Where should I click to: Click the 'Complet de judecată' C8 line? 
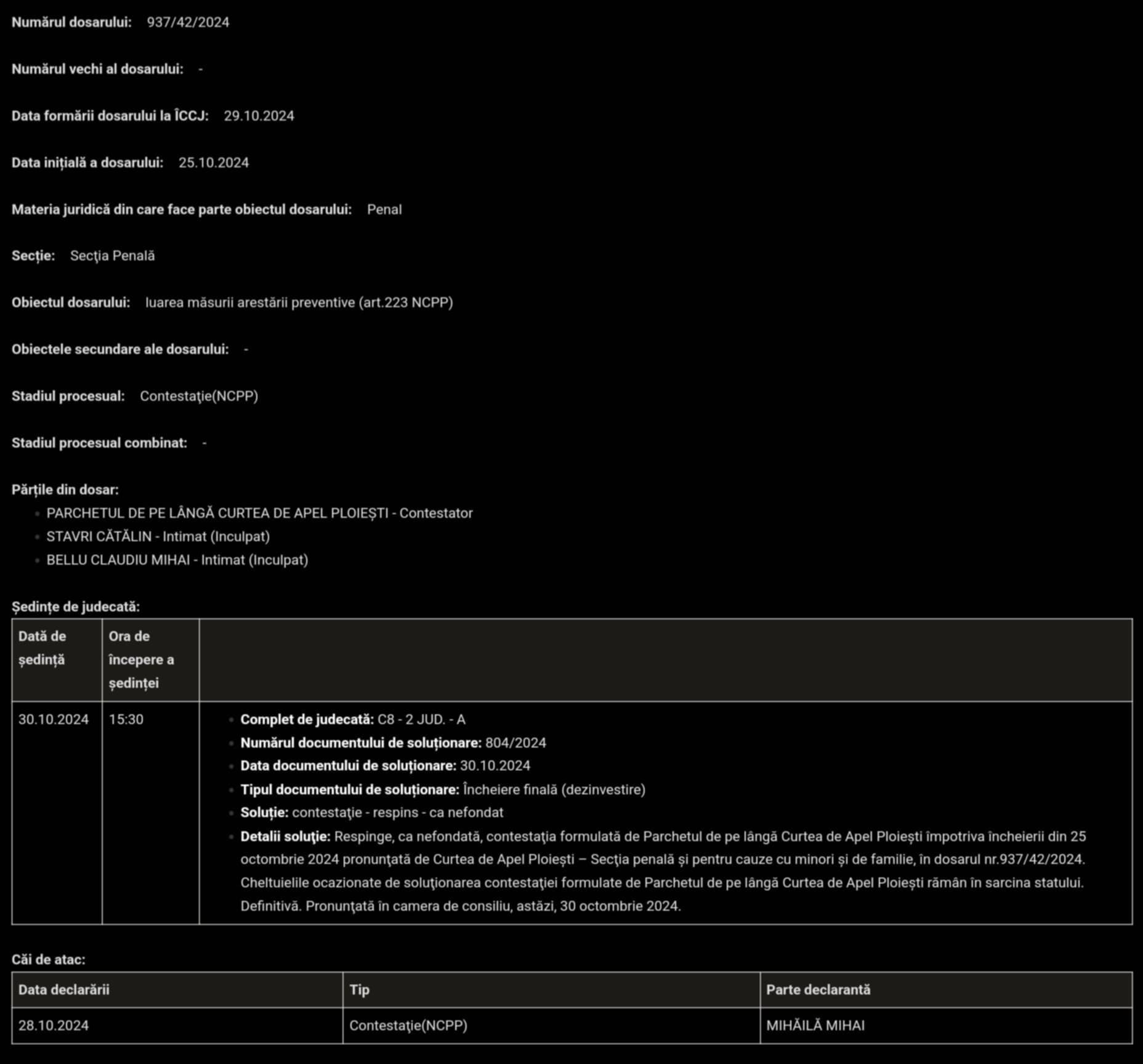point(352,720)
